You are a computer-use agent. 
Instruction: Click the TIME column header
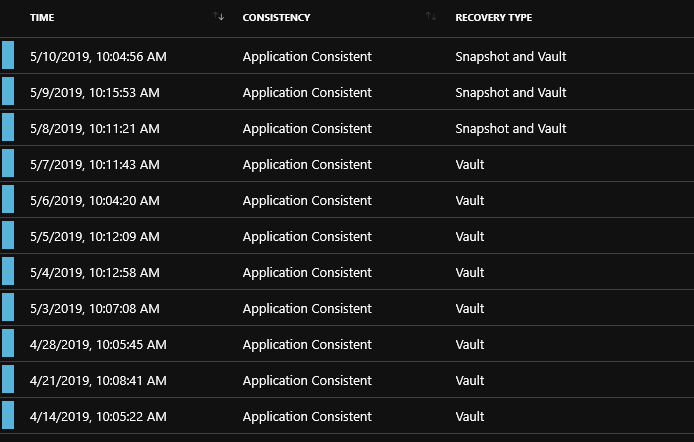click(x=42, y=18)
